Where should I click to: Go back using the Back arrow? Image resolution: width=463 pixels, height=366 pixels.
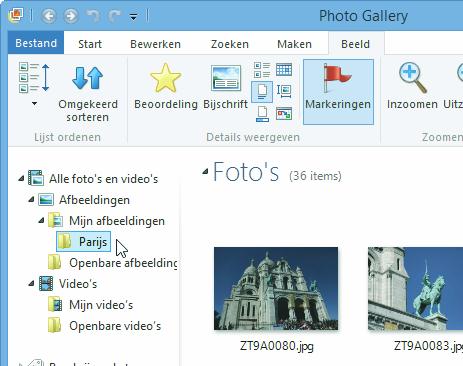tap(49, 16)
